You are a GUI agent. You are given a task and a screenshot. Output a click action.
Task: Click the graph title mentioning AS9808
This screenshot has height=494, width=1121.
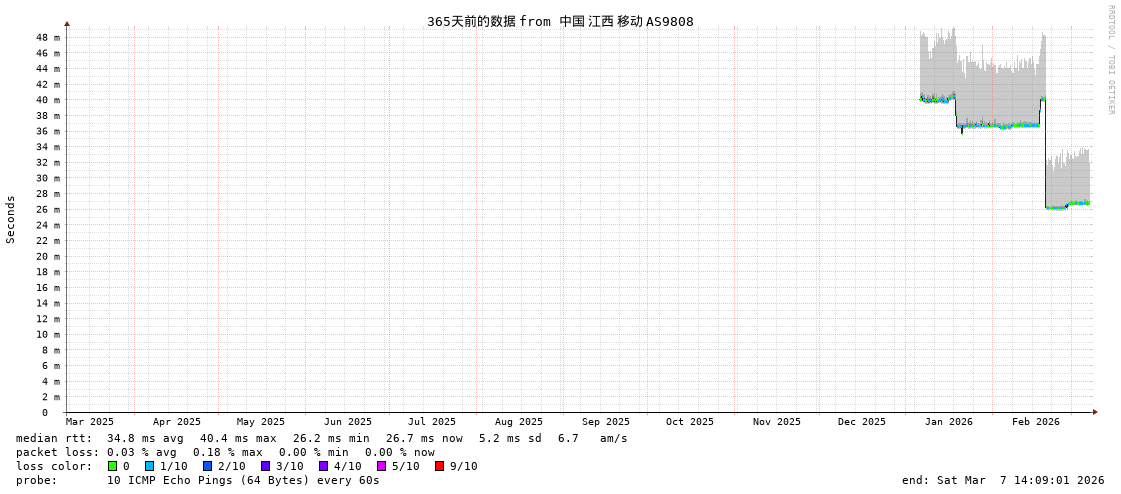[560, 21]
